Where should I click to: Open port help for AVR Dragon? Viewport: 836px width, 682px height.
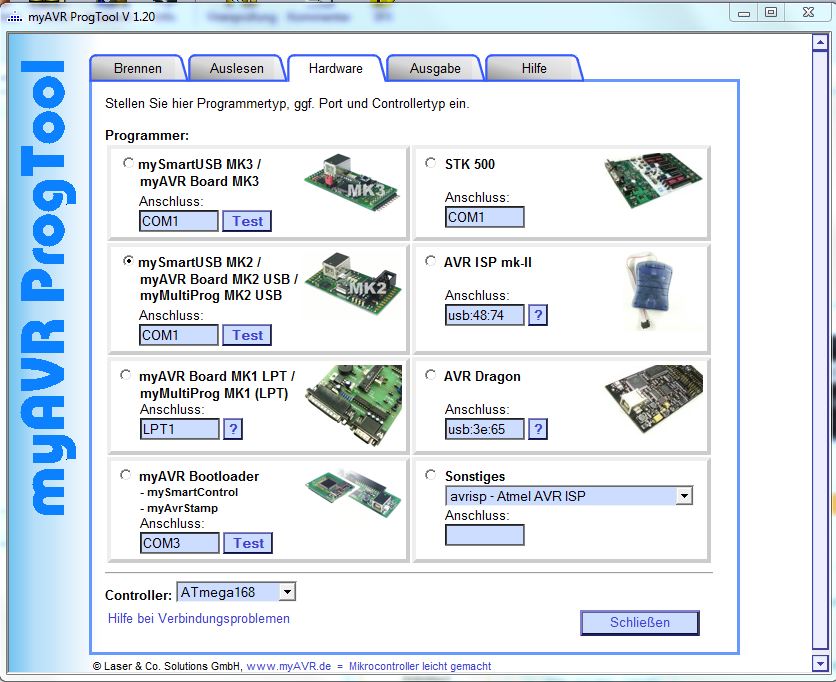[x=538, y=429]
